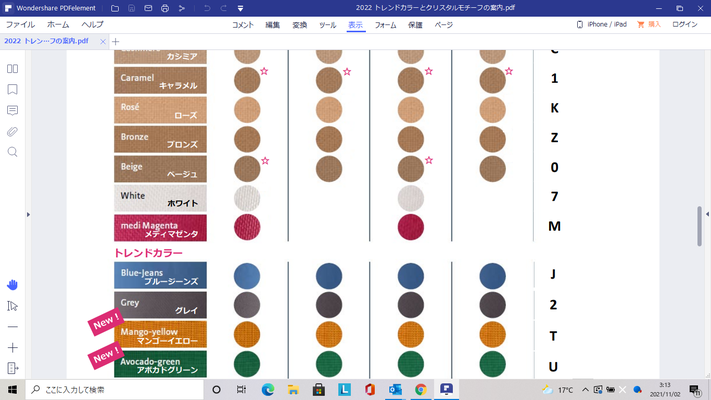Switch to the ページ tab
Viewport: 711px width, 400px height.
point(443,25)
